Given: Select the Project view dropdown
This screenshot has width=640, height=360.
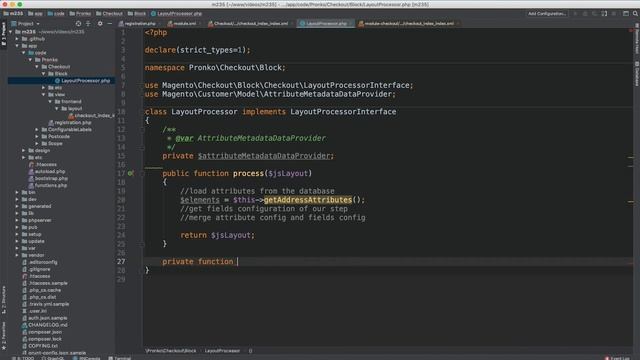Looking at the screenshot, I should point(25,24).
